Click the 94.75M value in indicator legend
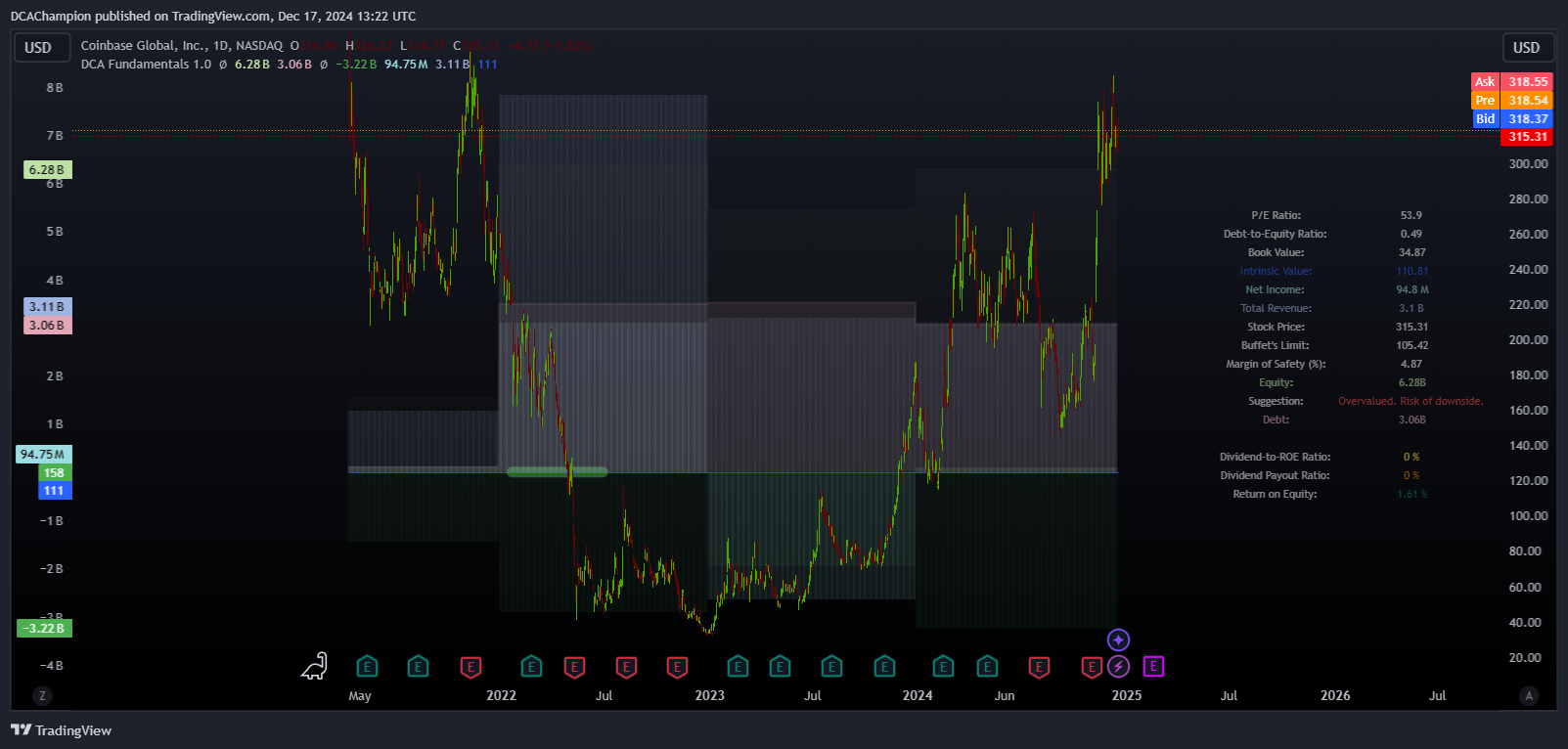This screenshot has width=1568, height=749. point(406,64)
